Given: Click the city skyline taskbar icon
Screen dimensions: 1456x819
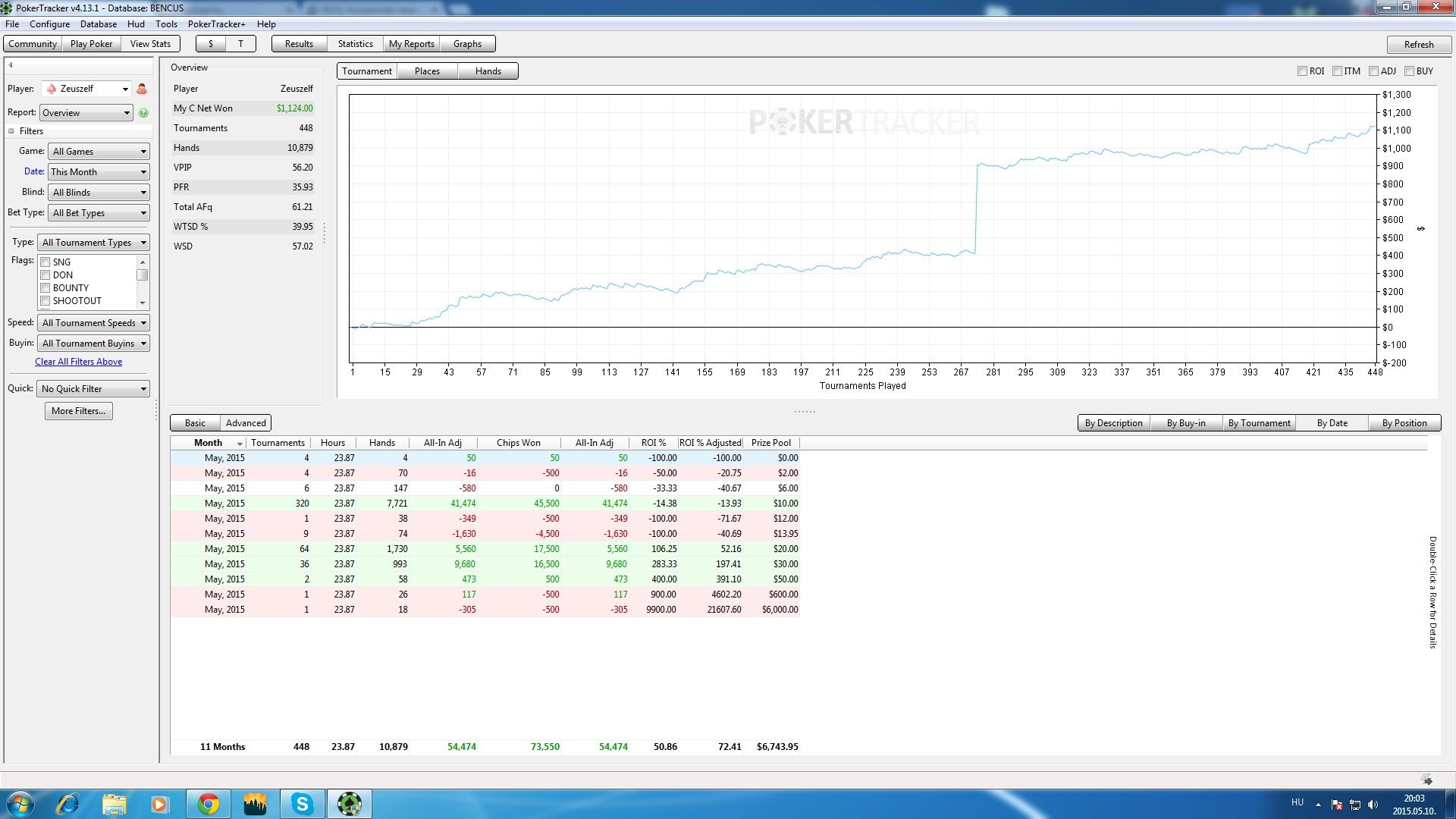Looking at the screenshot, I should point(255,804).
